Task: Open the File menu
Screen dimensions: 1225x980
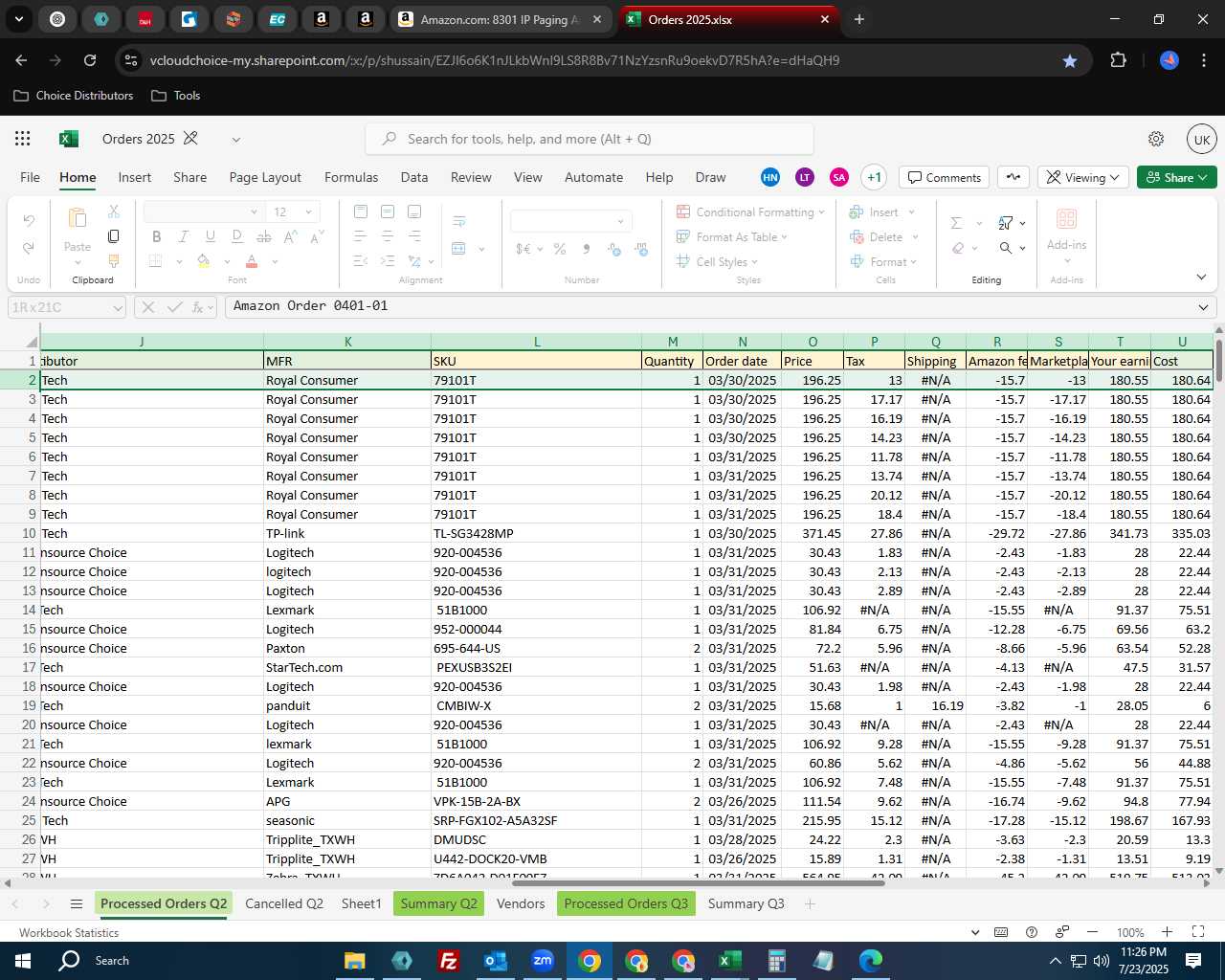Action: pos(30,177)
